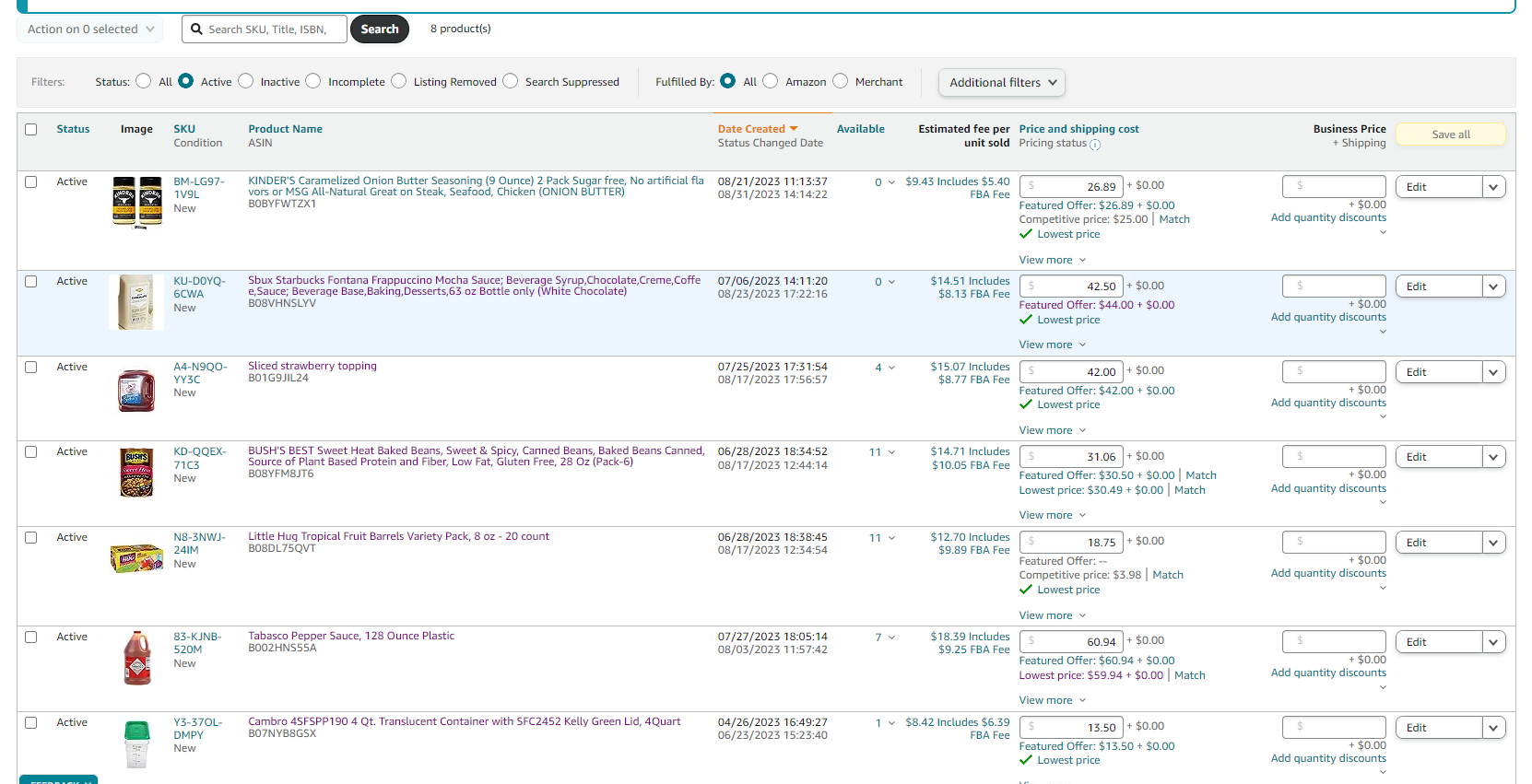Click Edit for Little Hug row
The width and height of the screenshot is (1532, 784).
[1439, 543]
